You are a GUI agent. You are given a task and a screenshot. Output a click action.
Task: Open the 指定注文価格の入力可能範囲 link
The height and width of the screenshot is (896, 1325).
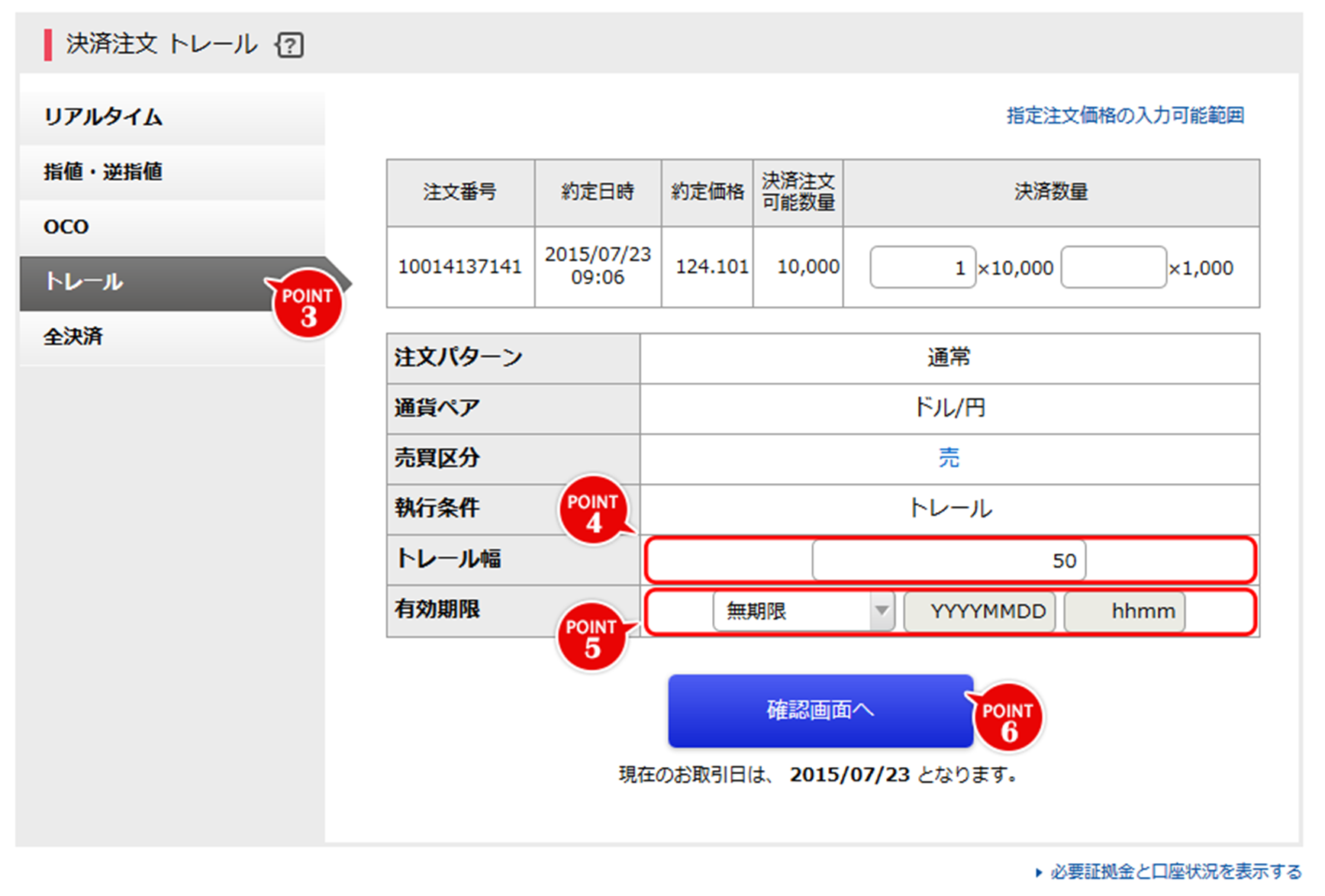coord(1124,115)
